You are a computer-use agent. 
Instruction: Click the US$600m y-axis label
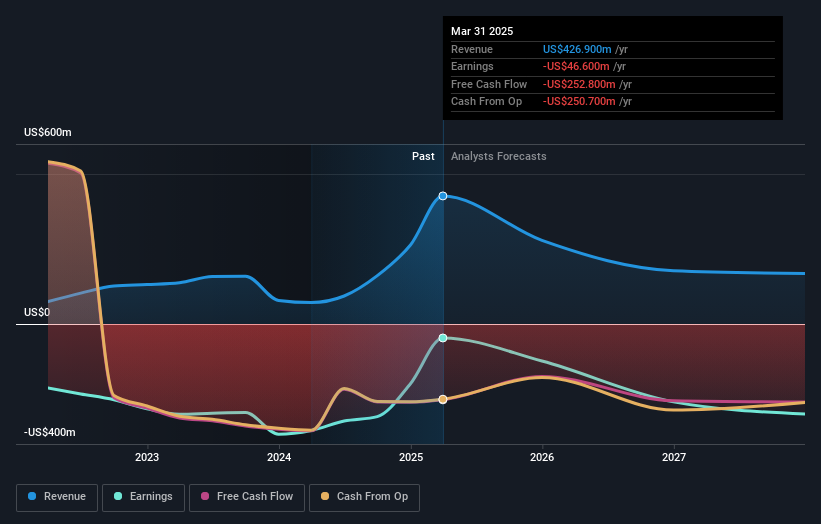tap(48, 132)
